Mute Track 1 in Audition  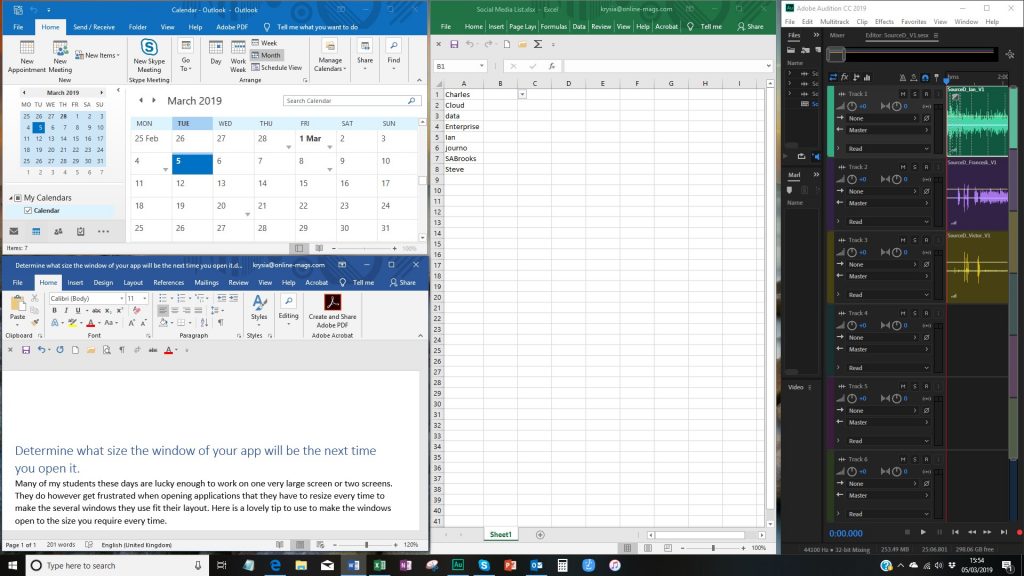tap(904, 93)
